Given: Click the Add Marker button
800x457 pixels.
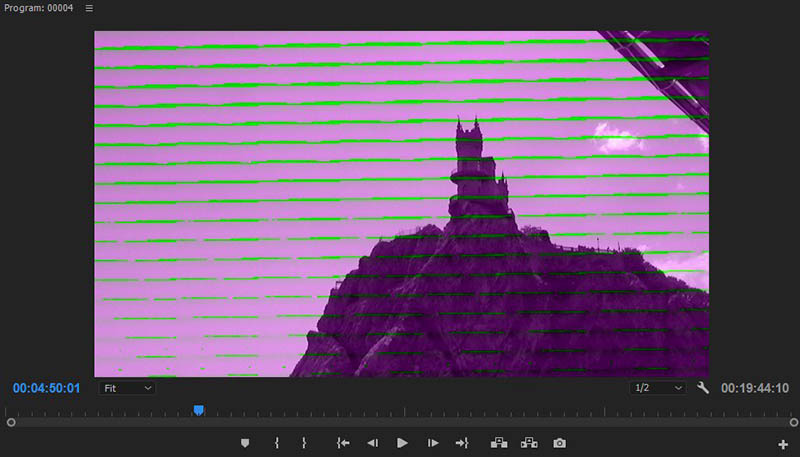Looking at the screenshot, I should (x=245, y=443).
